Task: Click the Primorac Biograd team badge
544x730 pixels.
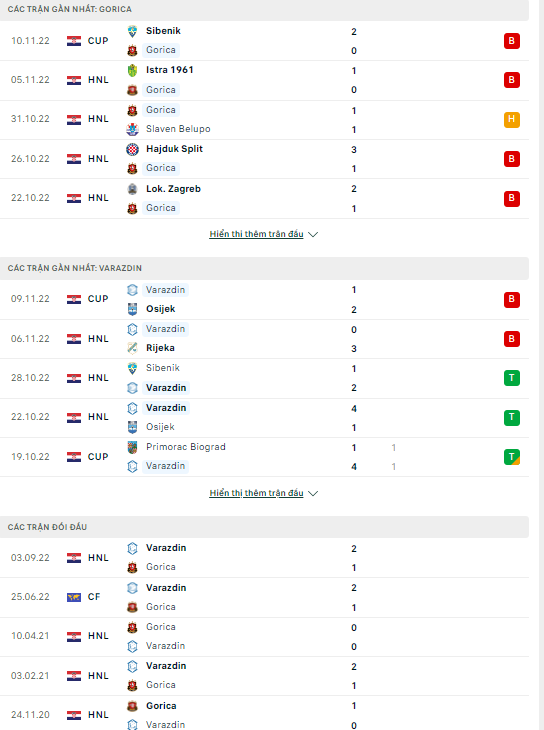Action: (132, 447)
